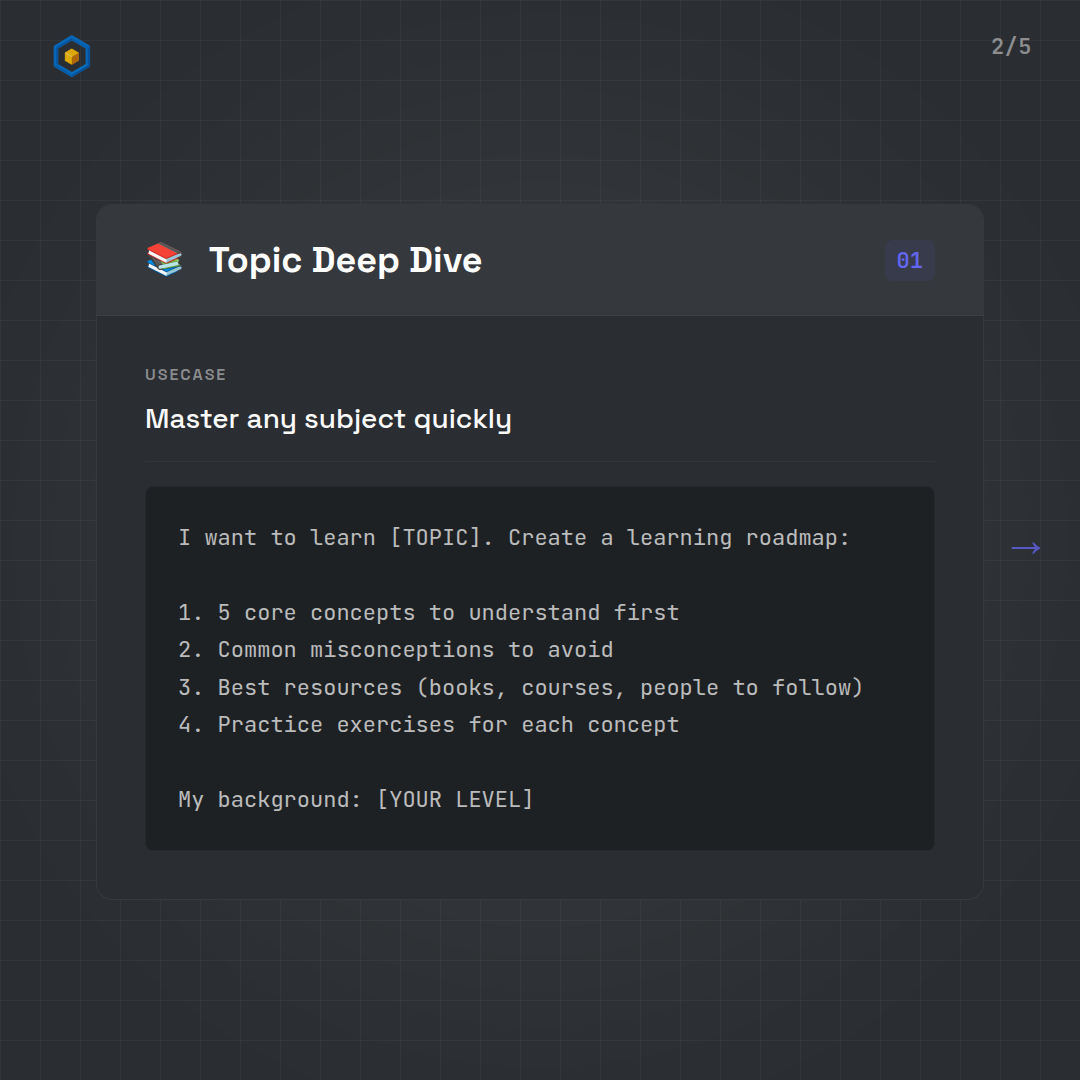Click the stacked books emoji icon
This screenshot has width=1080, height=1080.
point(165,260)
